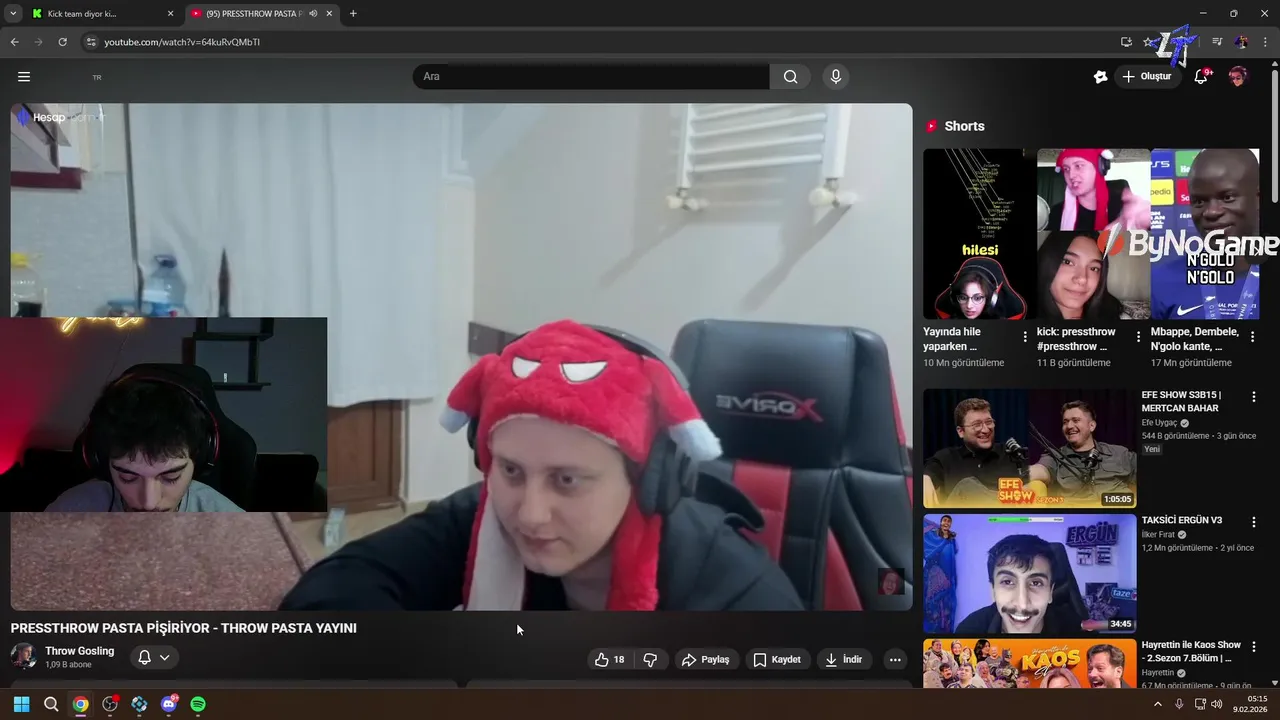Click the Kaydet save button

pos(777,659)
